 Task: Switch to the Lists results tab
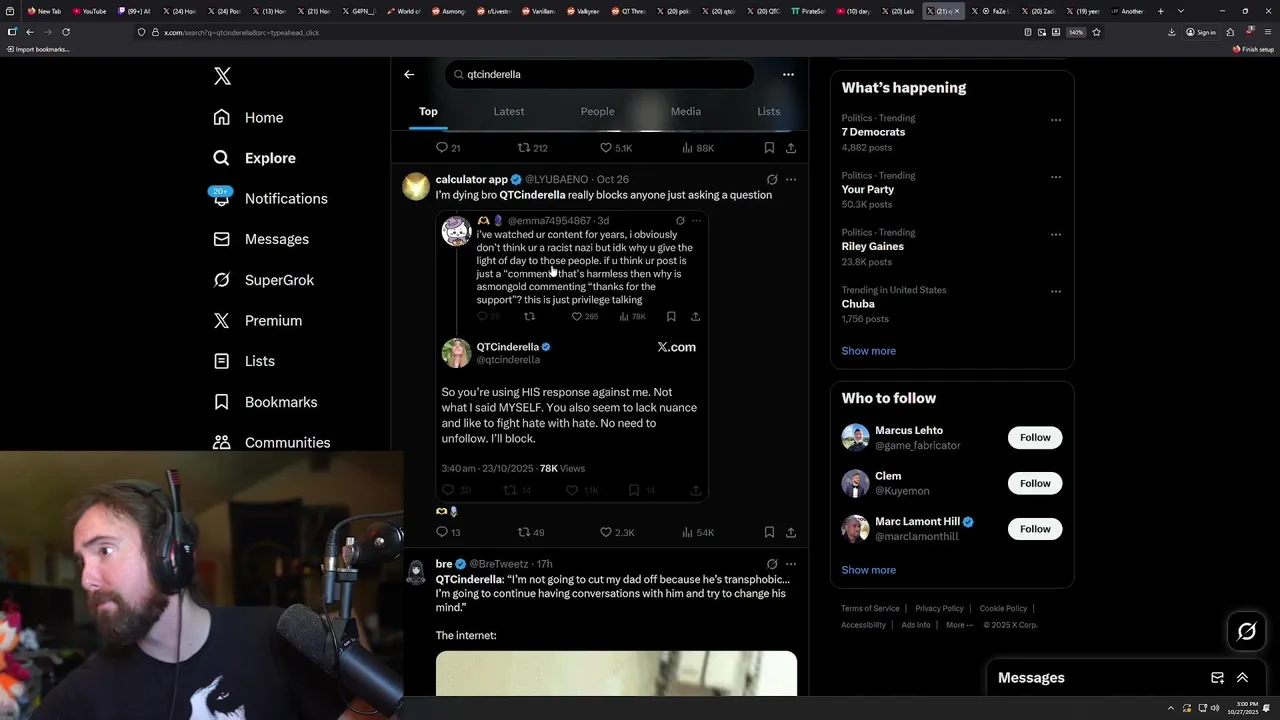click(x=769, y=111)
